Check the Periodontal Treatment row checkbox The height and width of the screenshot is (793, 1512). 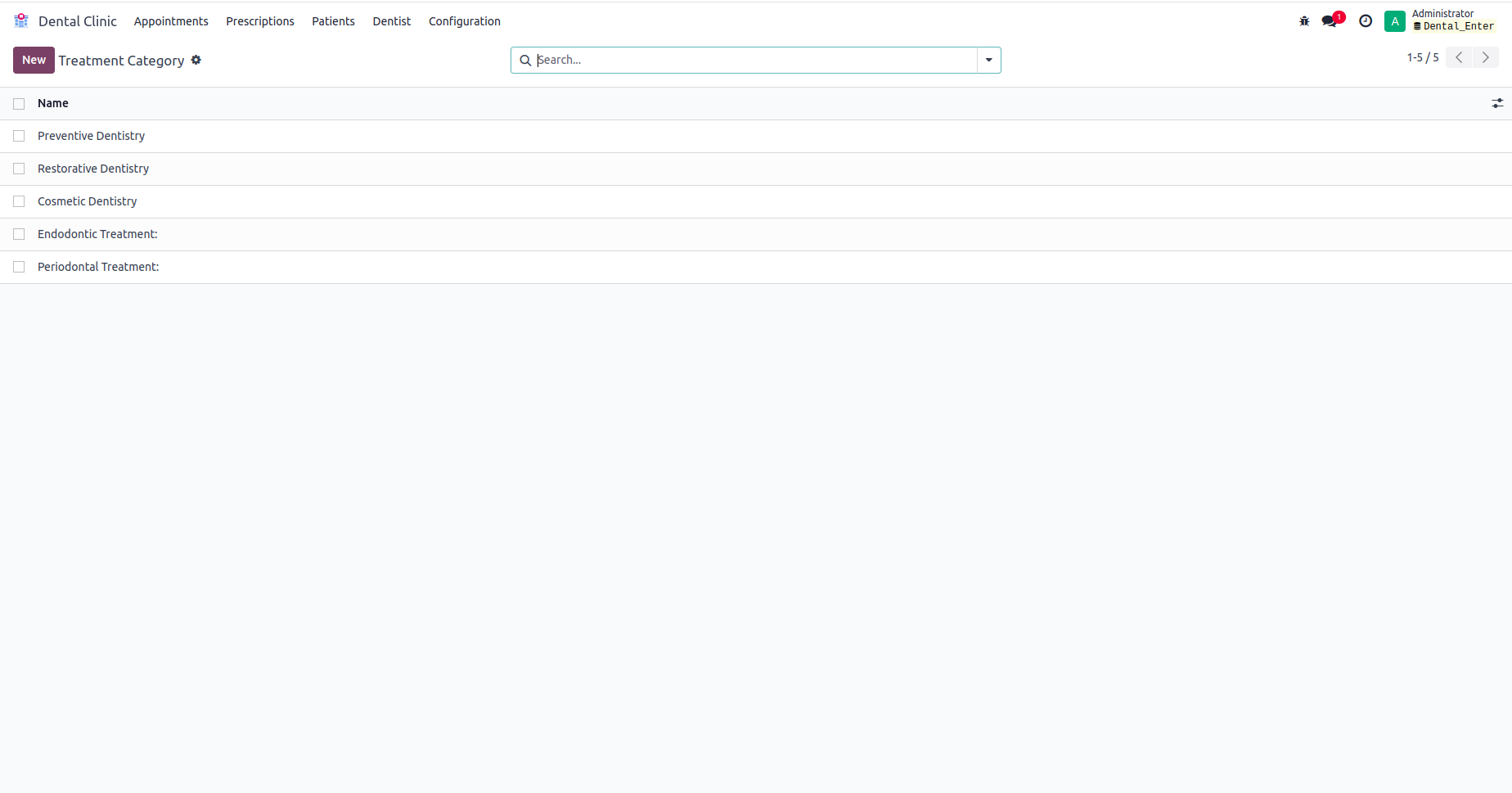pyautogui.click(x=19, y=267)
